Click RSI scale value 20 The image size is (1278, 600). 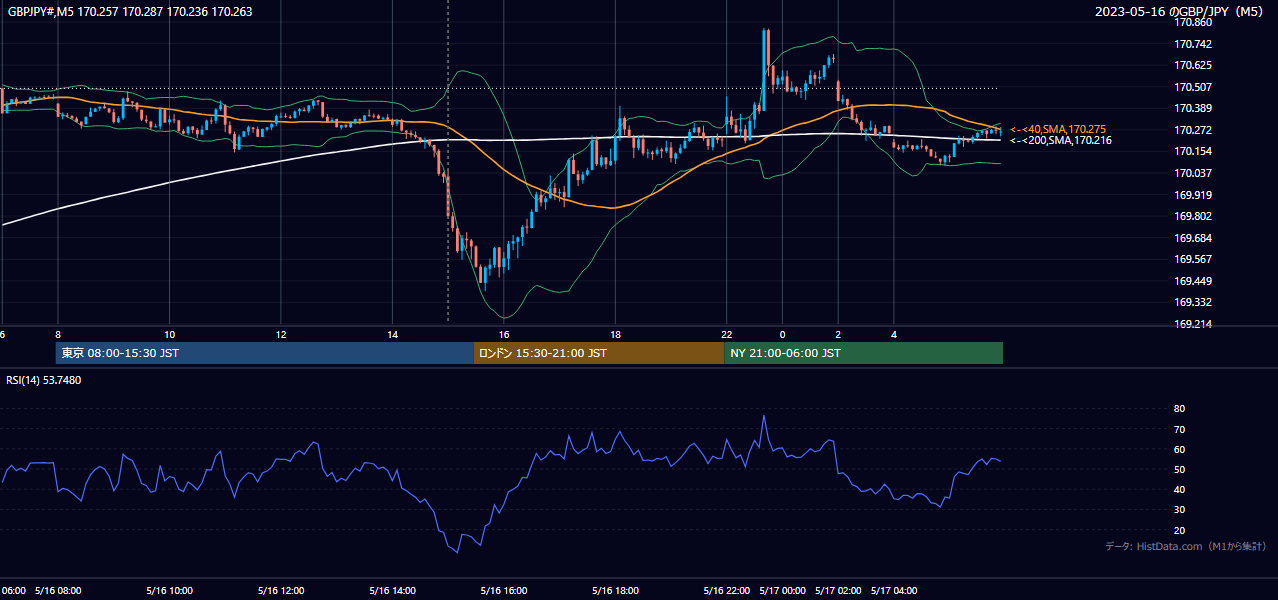click(1179, 530)
